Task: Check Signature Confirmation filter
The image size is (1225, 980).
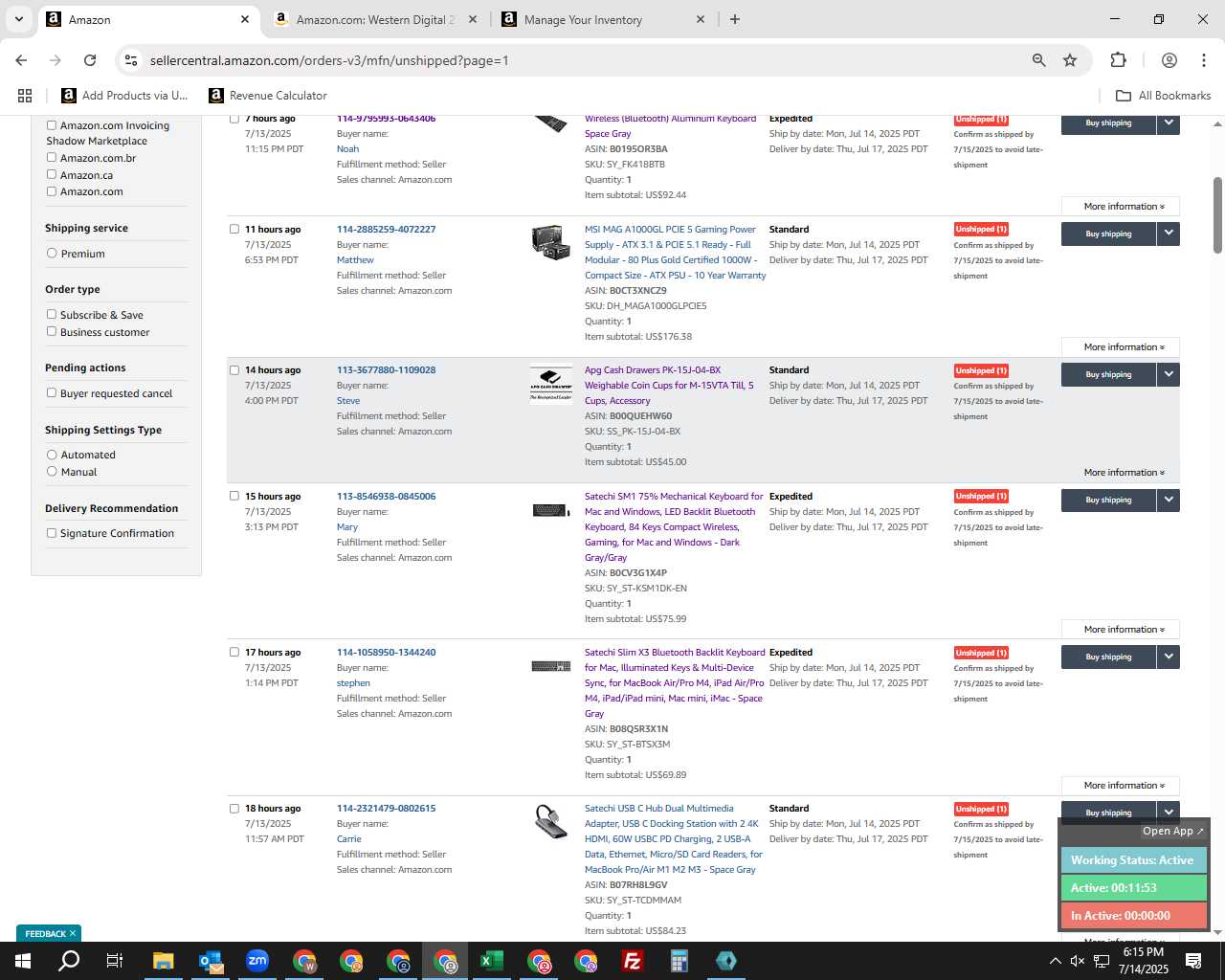Action: pos(52,533)
